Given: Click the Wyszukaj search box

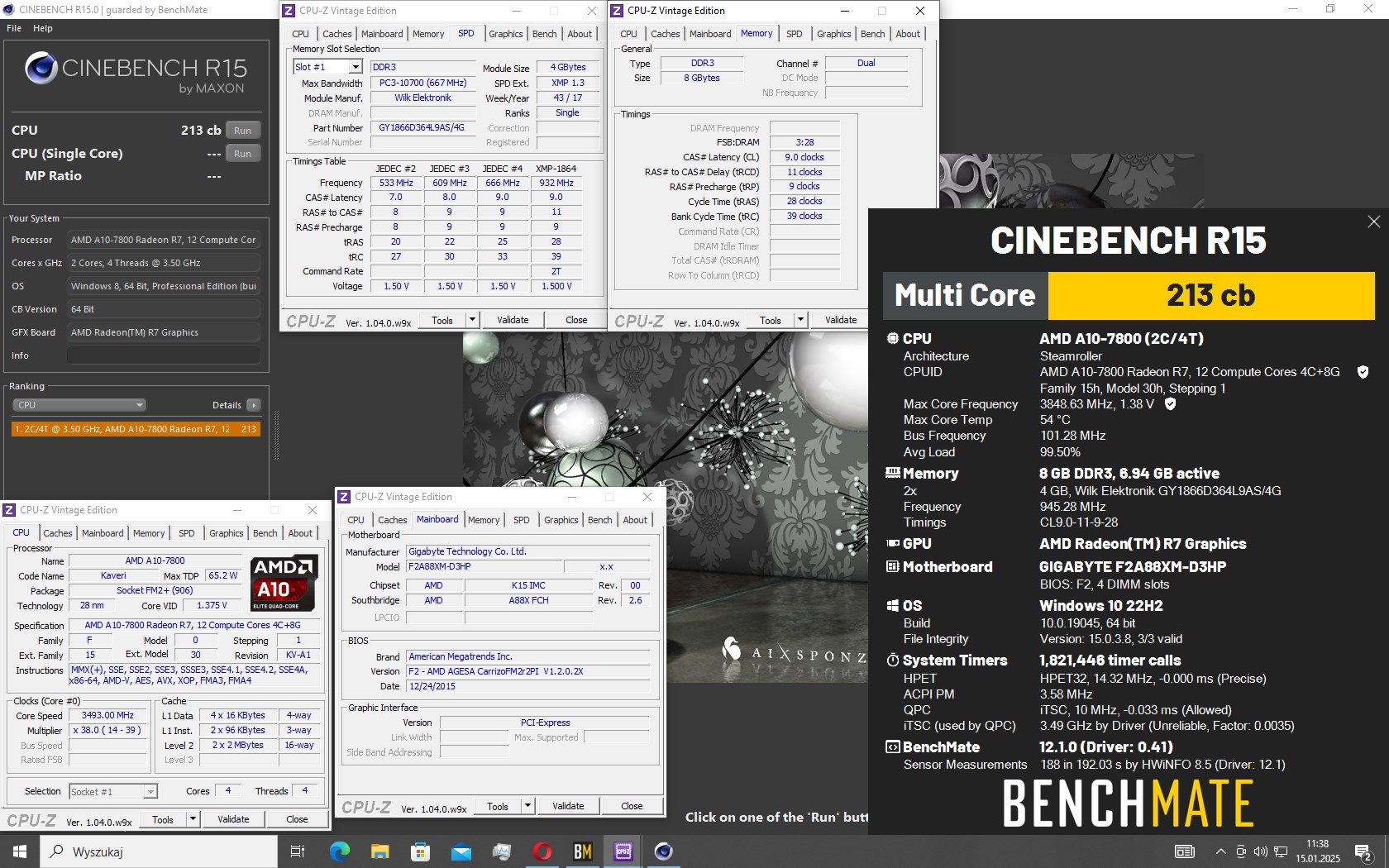Looking at the screenshot, I should (x=159, y=851).
